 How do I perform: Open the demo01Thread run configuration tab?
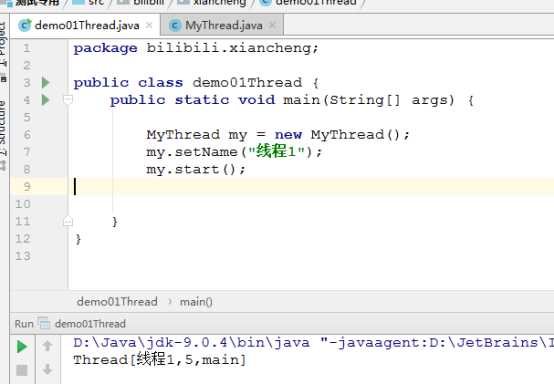click(90, 324)
